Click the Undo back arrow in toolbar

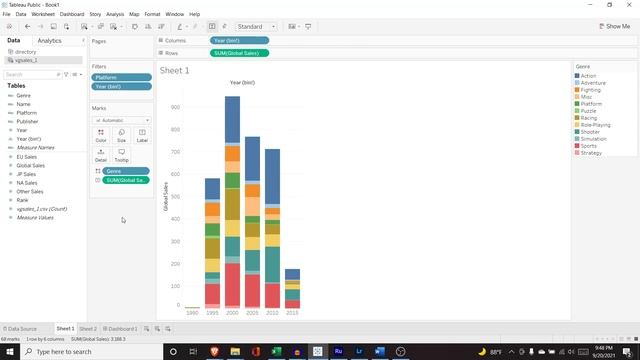27,27
